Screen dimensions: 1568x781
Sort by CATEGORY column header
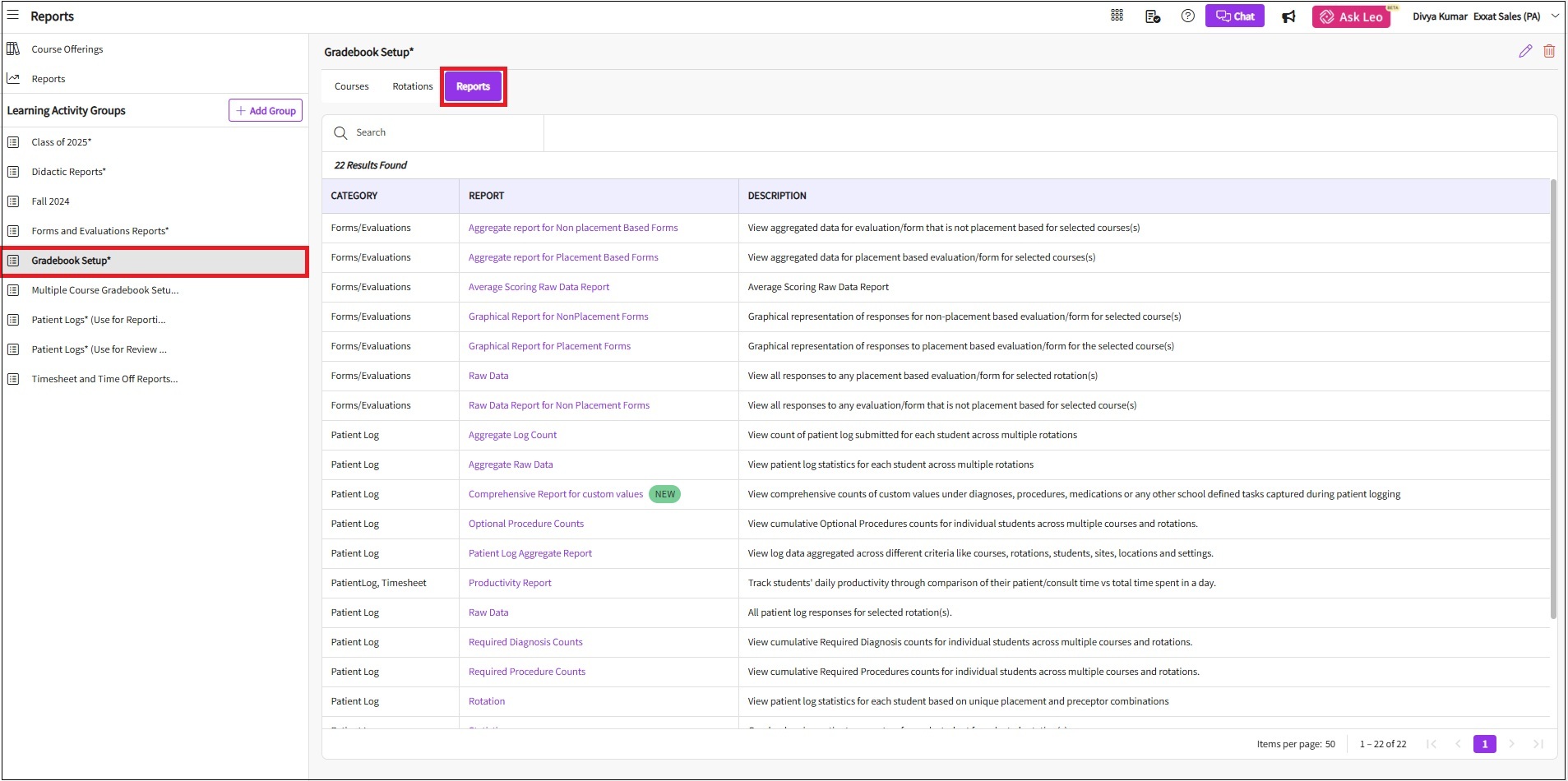(x=354, y=196)
